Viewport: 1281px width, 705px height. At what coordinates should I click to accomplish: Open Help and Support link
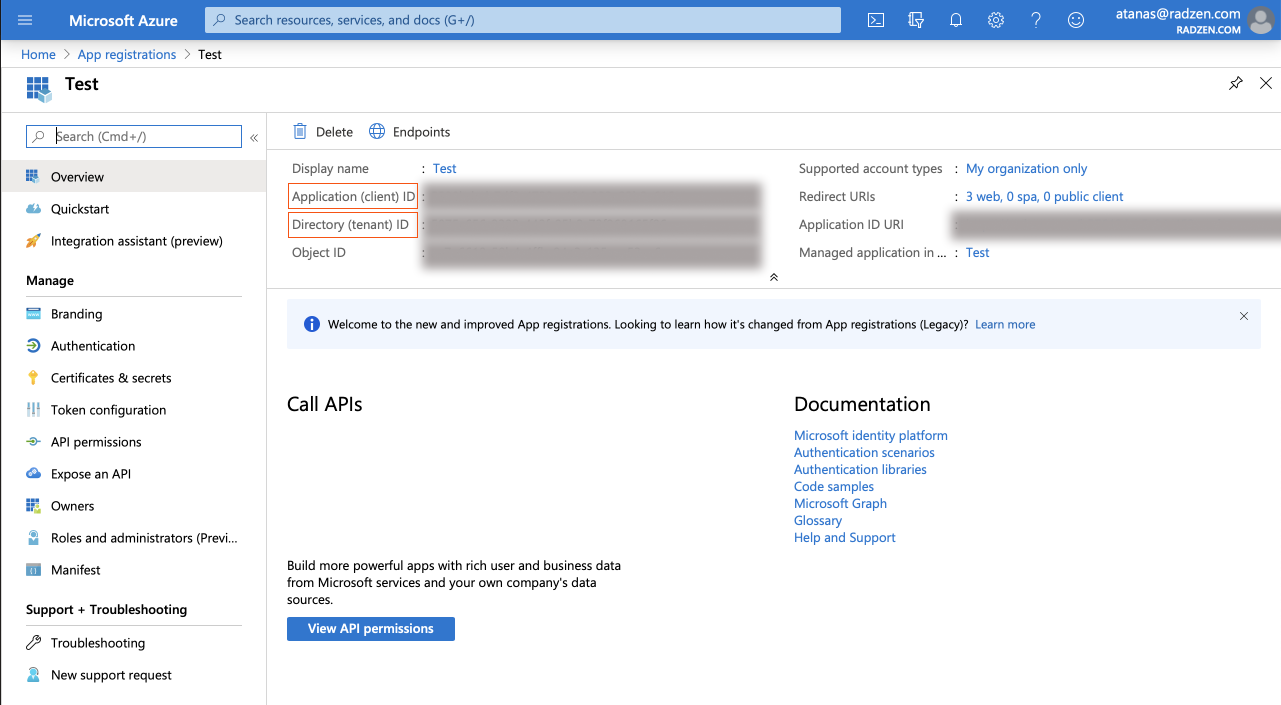pos(845,538)
